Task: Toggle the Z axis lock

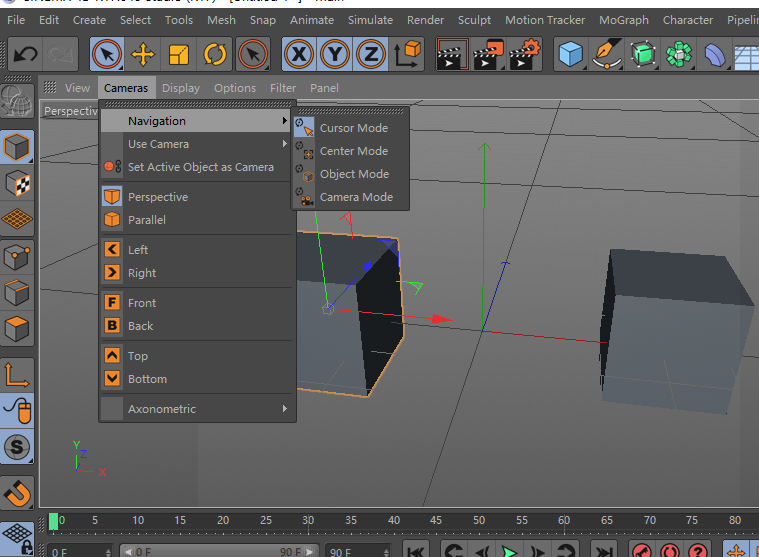Action: (x=371, y=54)
